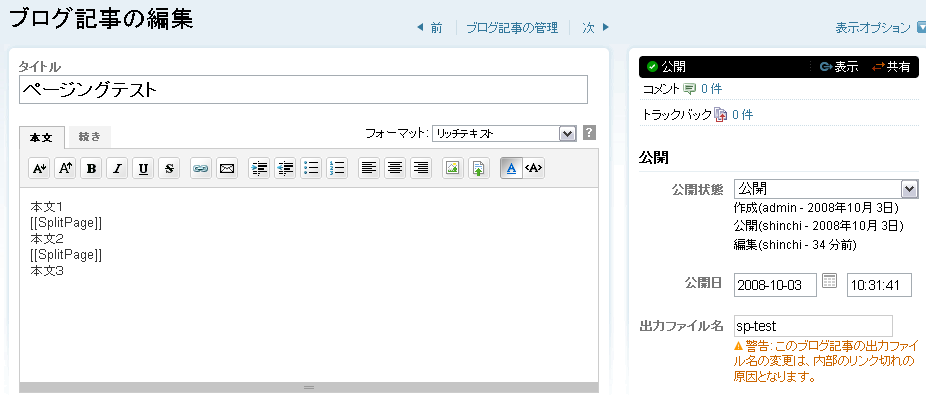Open the calendar picker for 公開日
926x416 pixels.
click(829, 282)
